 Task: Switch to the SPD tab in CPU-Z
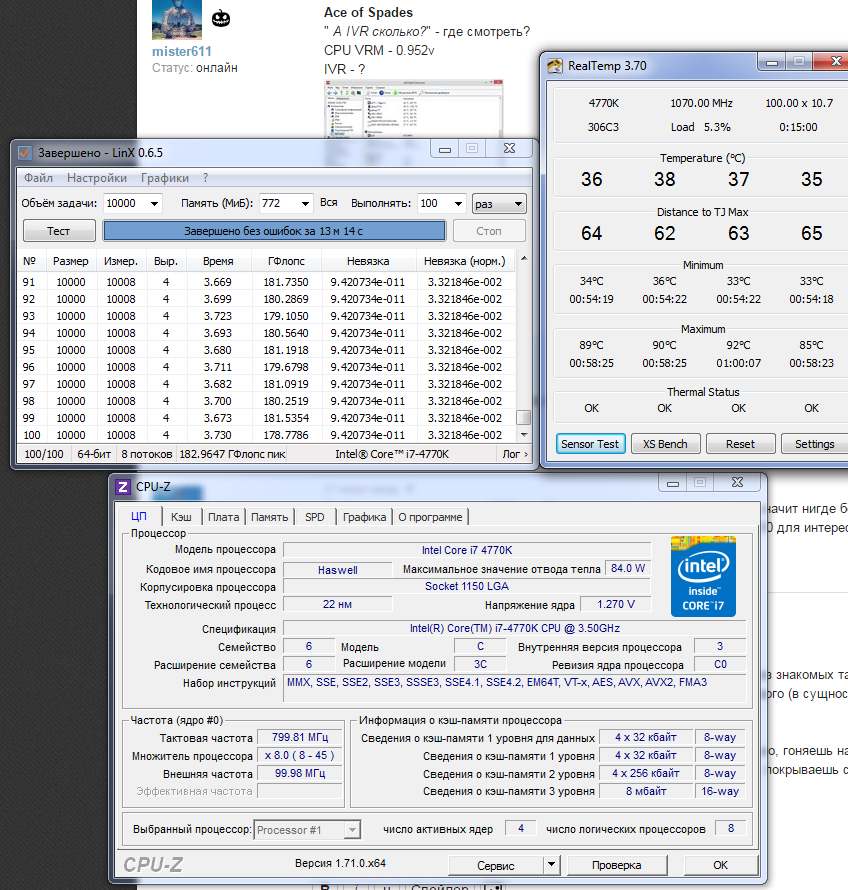pos(315,517)
